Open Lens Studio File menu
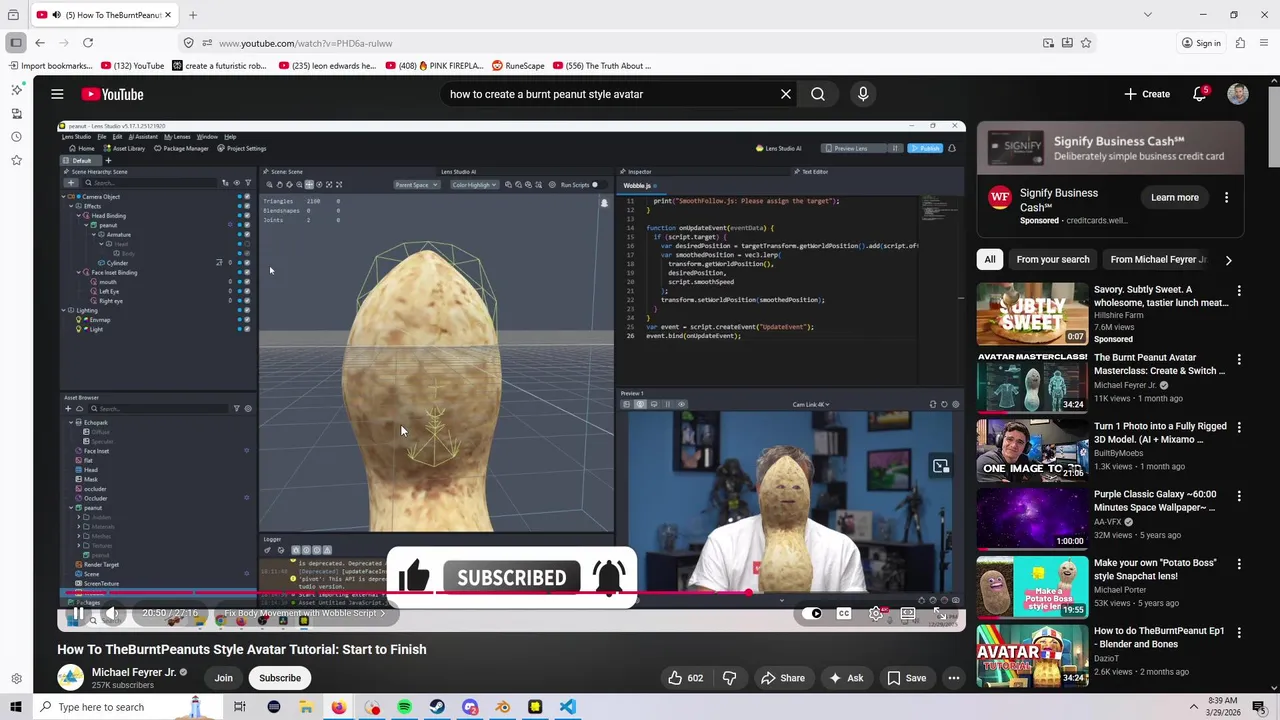The width and height of the screenshot is (1280, 720). (x=102, y=136)
